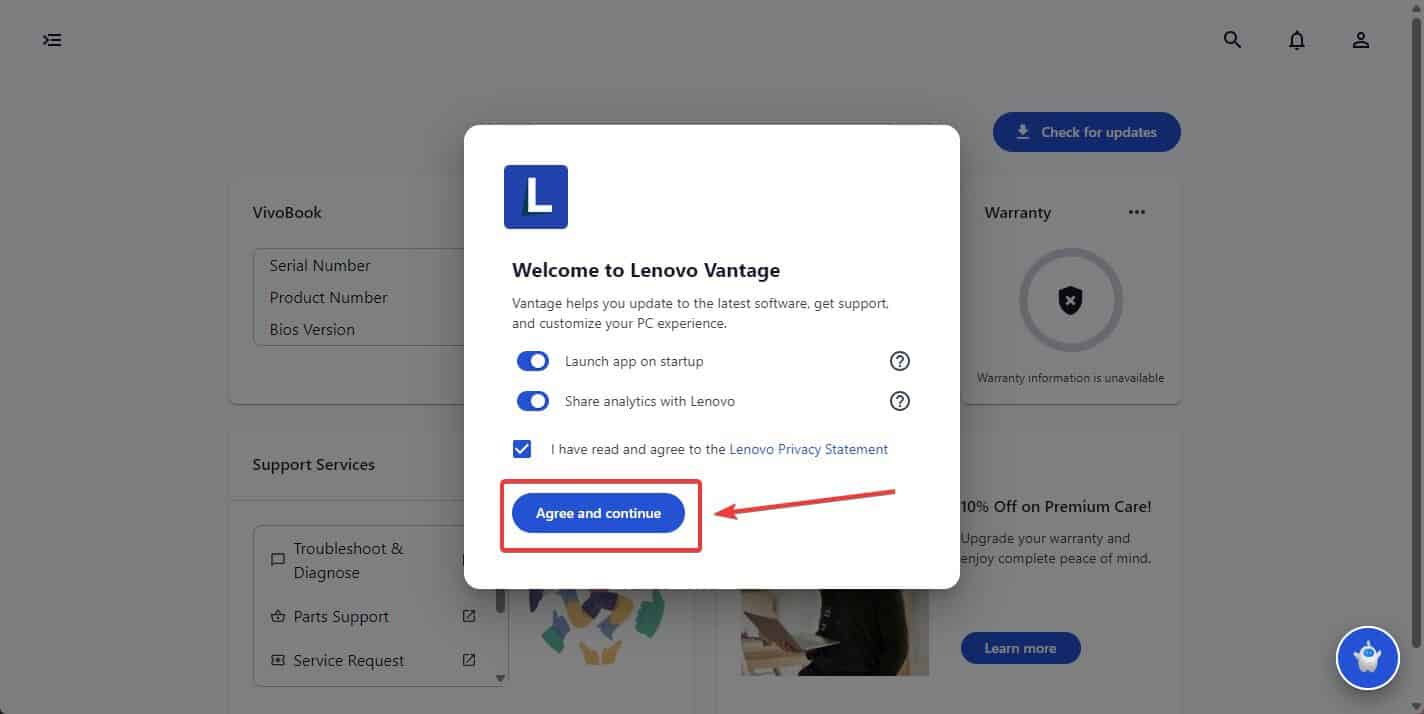Open the Lenovo Privacy Statement

(x=808, y=449)
